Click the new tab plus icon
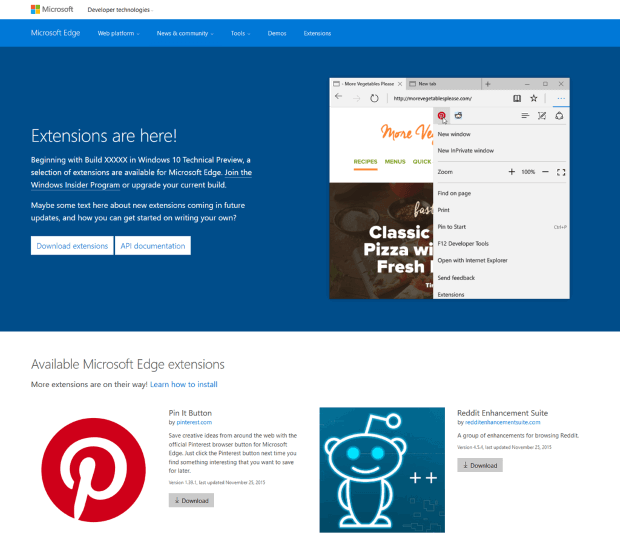This screenshot has width=620, height=539. pos(488,84)
